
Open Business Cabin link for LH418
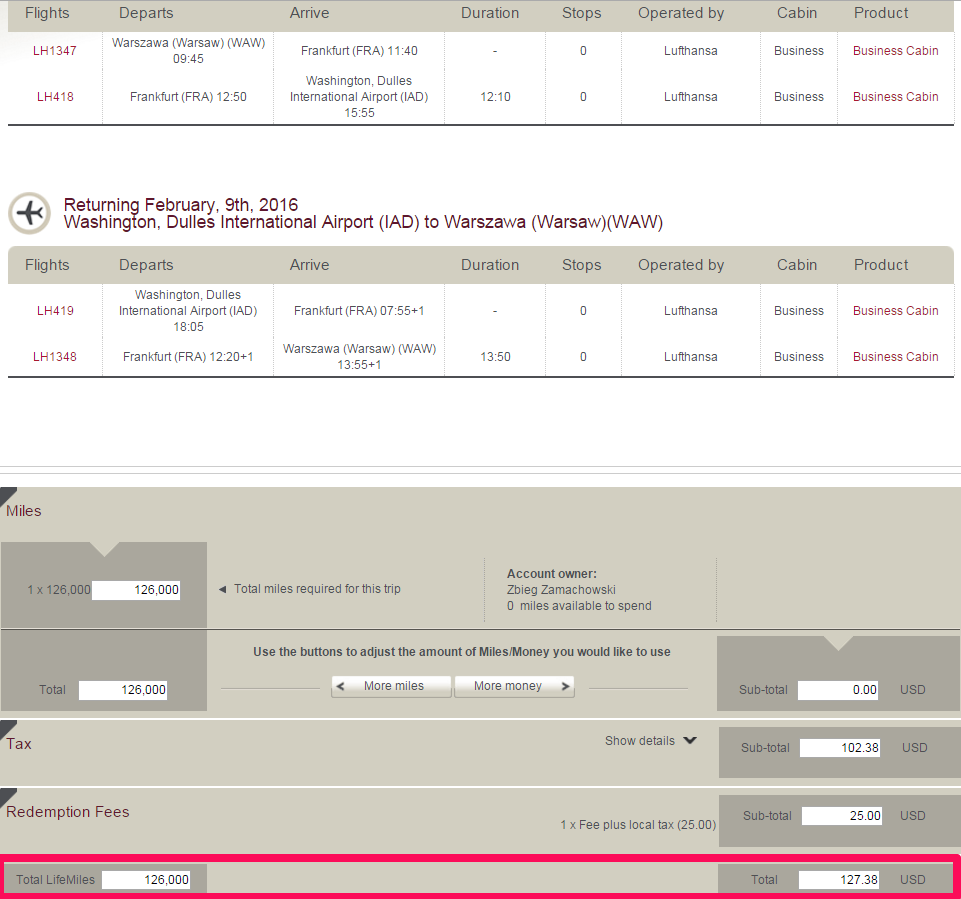point(895,97)
